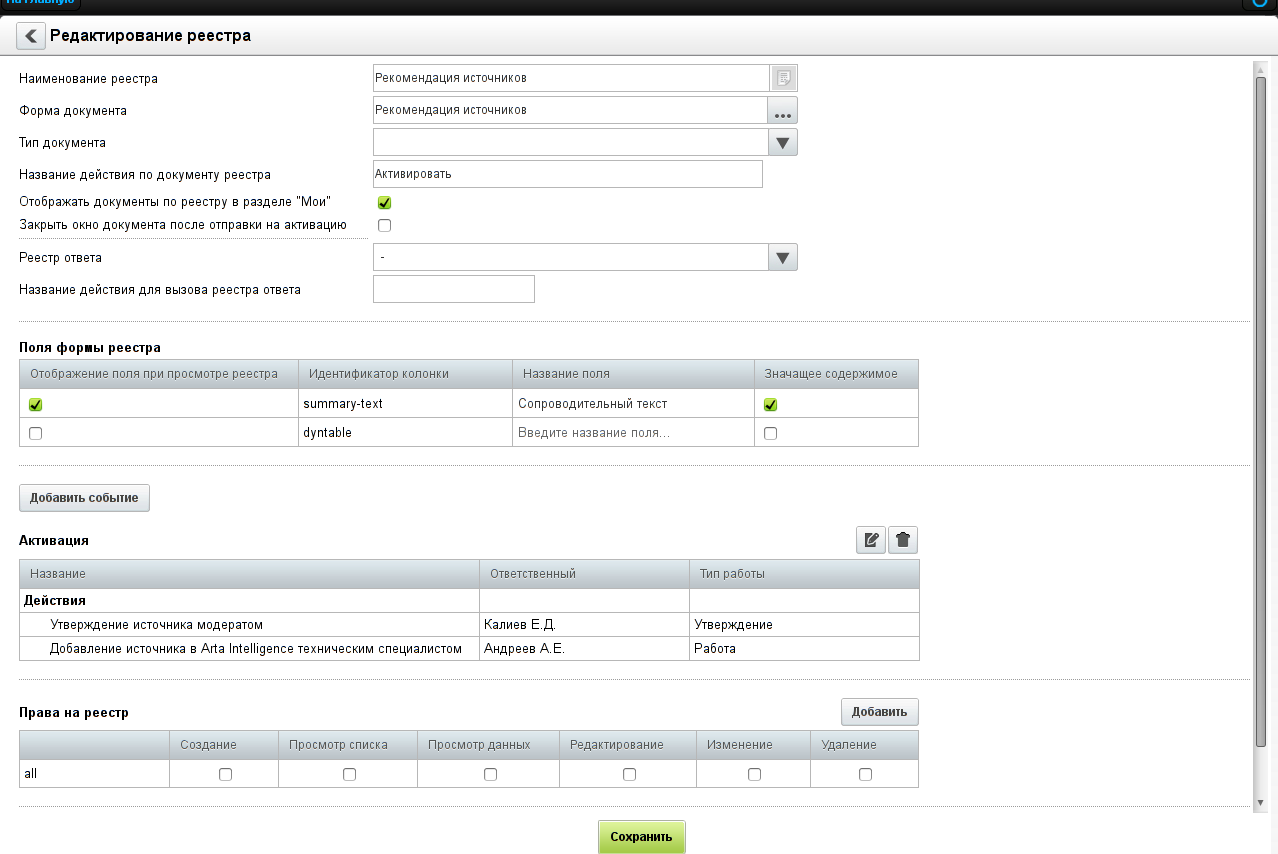Click the 'Добавить событие' button
Screen dimensions: 1278x854
coord(84,498)
